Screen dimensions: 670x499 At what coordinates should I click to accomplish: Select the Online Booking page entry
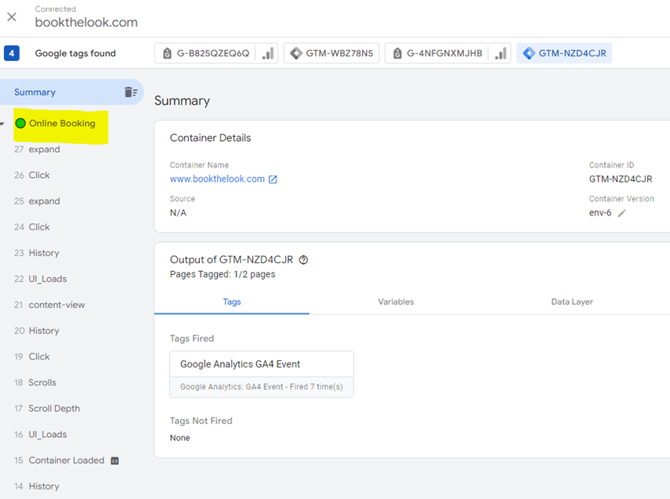[61, 123]
